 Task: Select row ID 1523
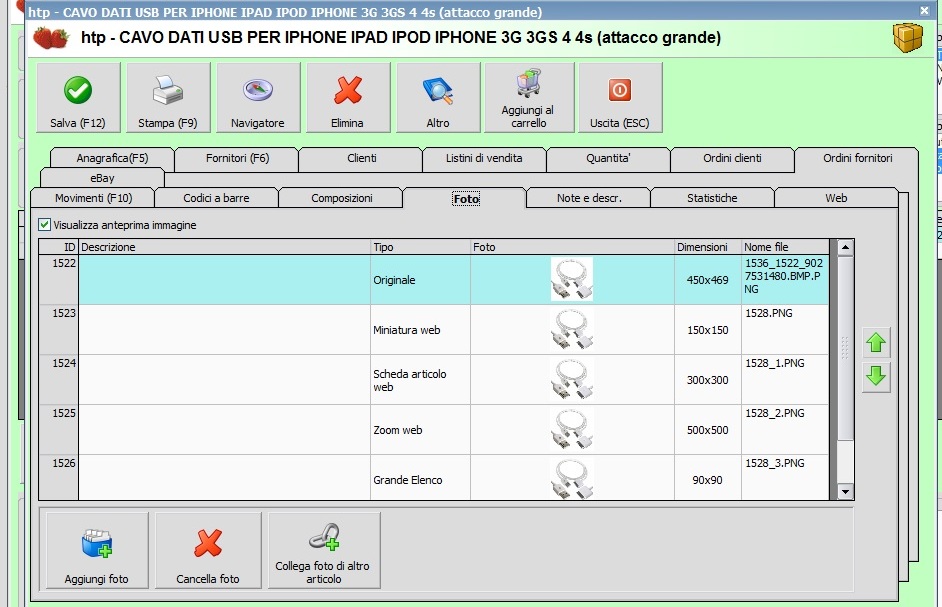tap(59, 329)
